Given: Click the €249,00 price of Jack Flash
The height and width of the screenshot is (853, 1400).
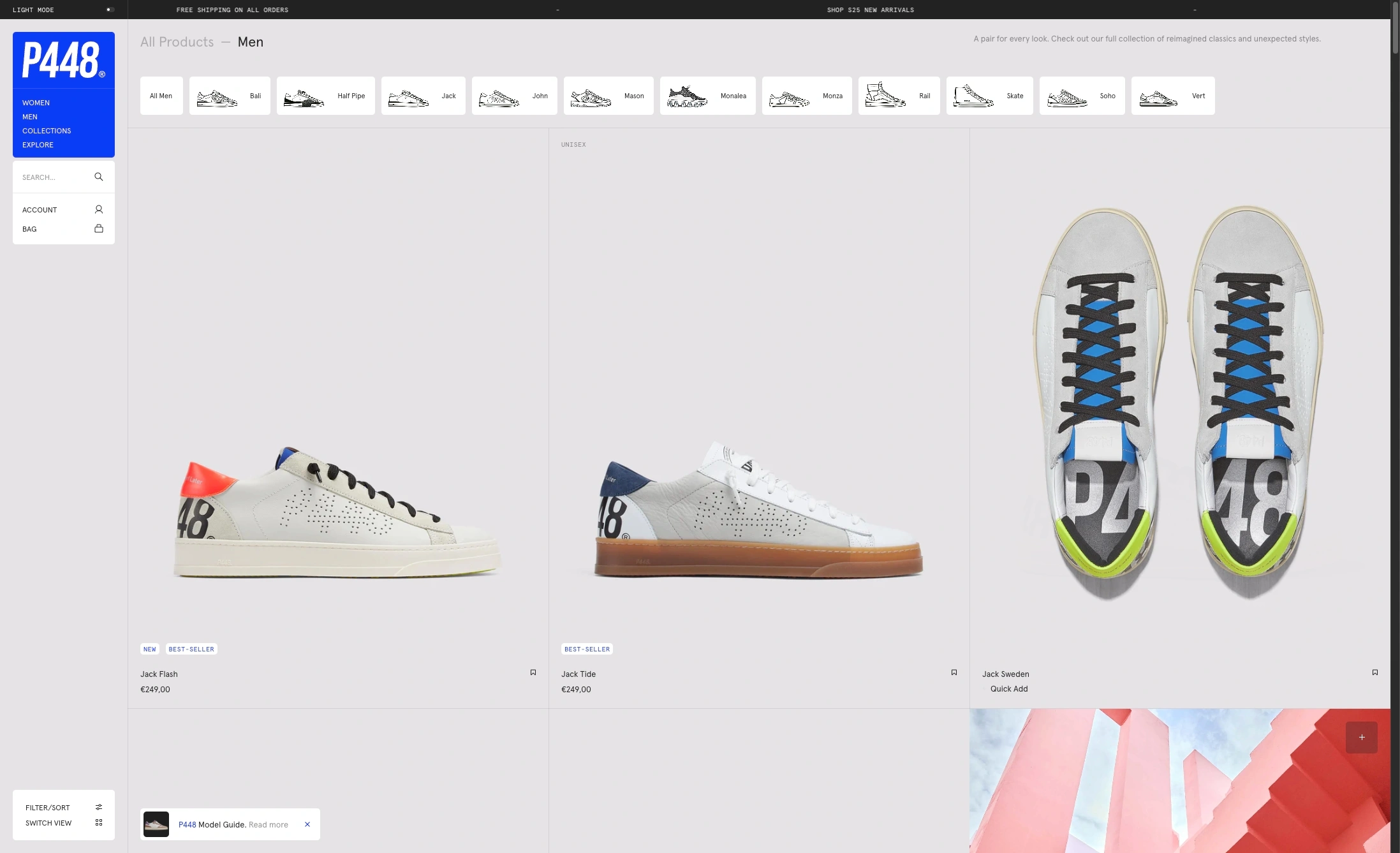Looking at the screenshot, I should [155, 690].
